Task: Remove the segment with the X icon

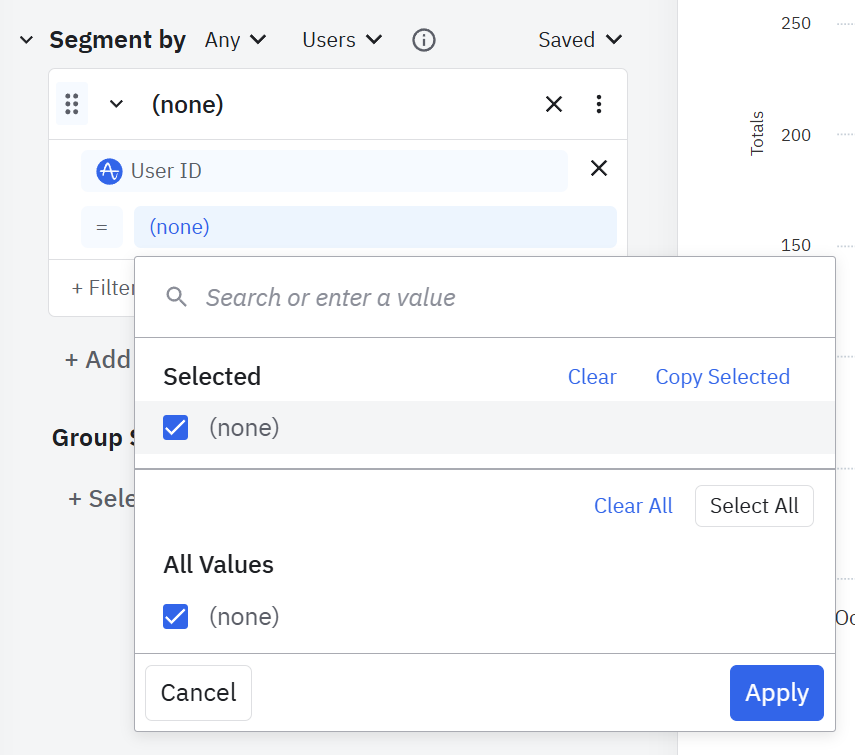Action: click(x=553, y=104)
